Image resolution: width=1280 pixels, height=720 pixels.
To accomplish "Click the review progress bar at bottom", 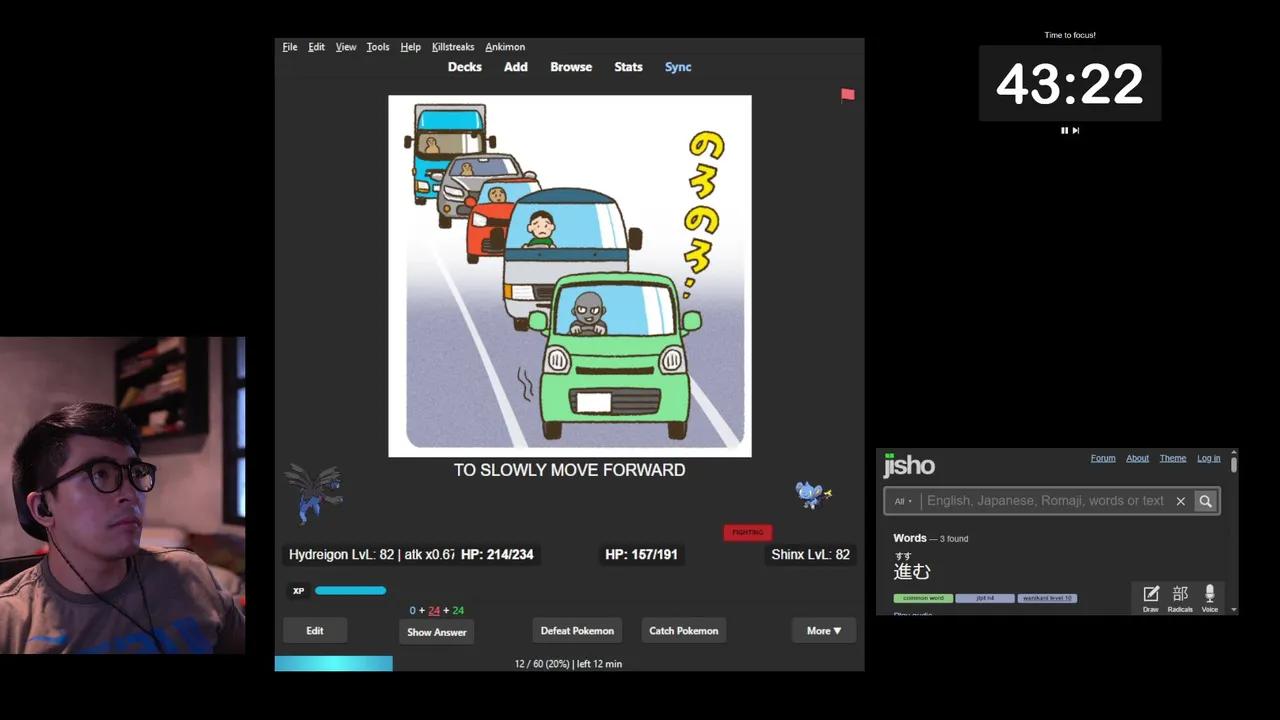I will [334, 664].
